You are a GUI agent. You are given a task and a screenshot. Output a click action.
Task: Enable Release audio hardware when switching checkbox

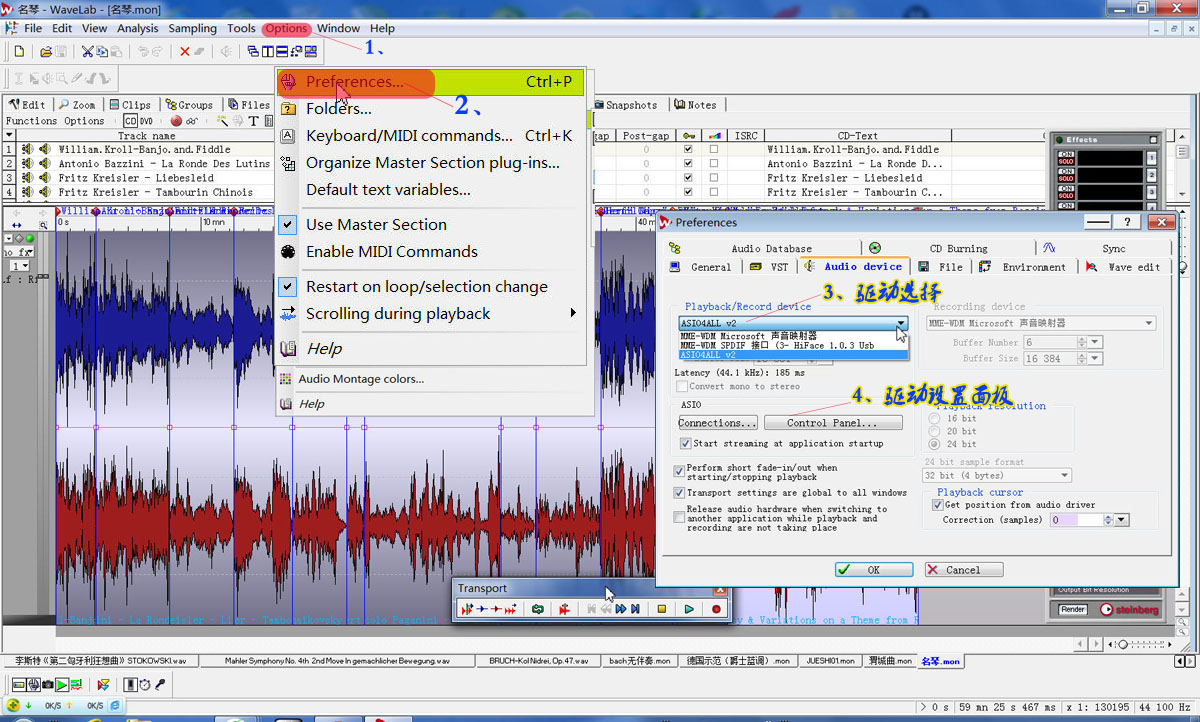coord(680,517)
